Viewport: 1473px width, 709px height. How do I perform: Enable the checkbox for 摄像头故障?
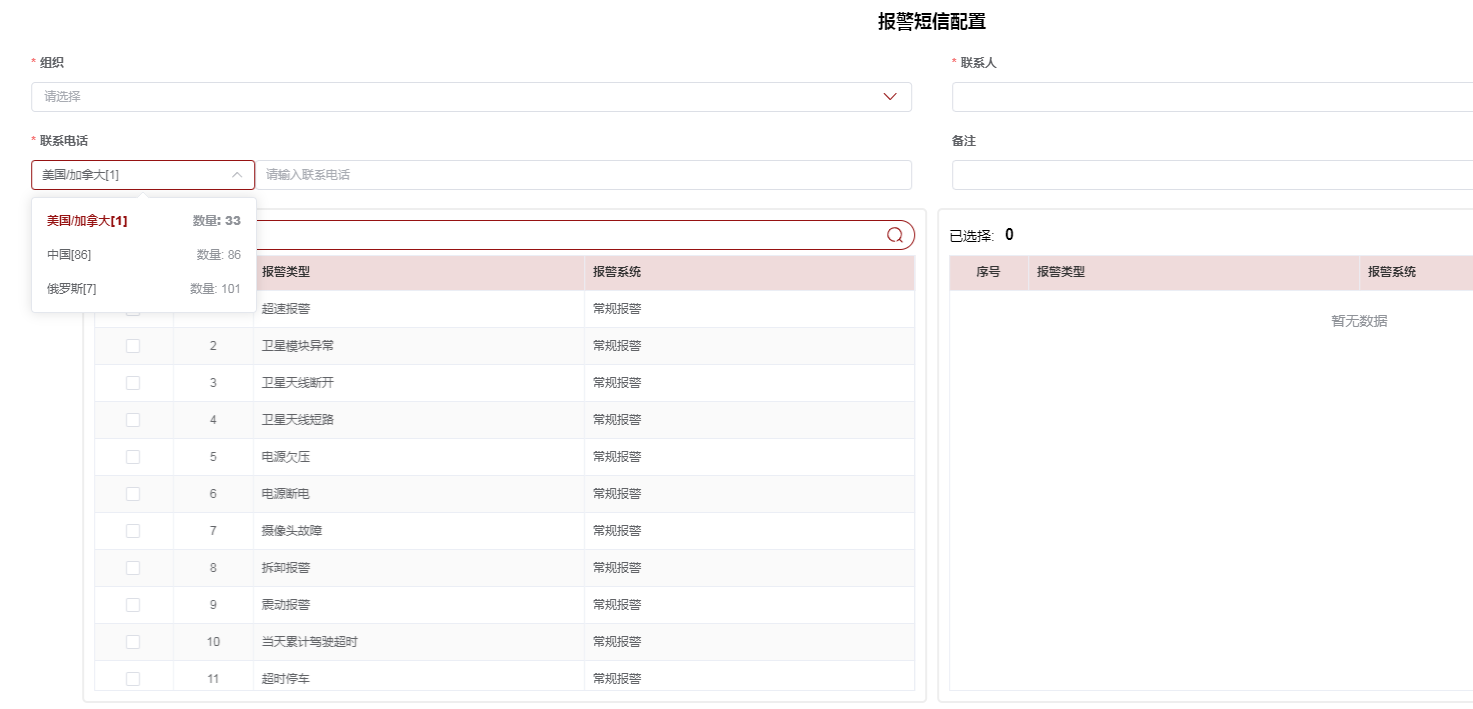click(x=133, y=531)
